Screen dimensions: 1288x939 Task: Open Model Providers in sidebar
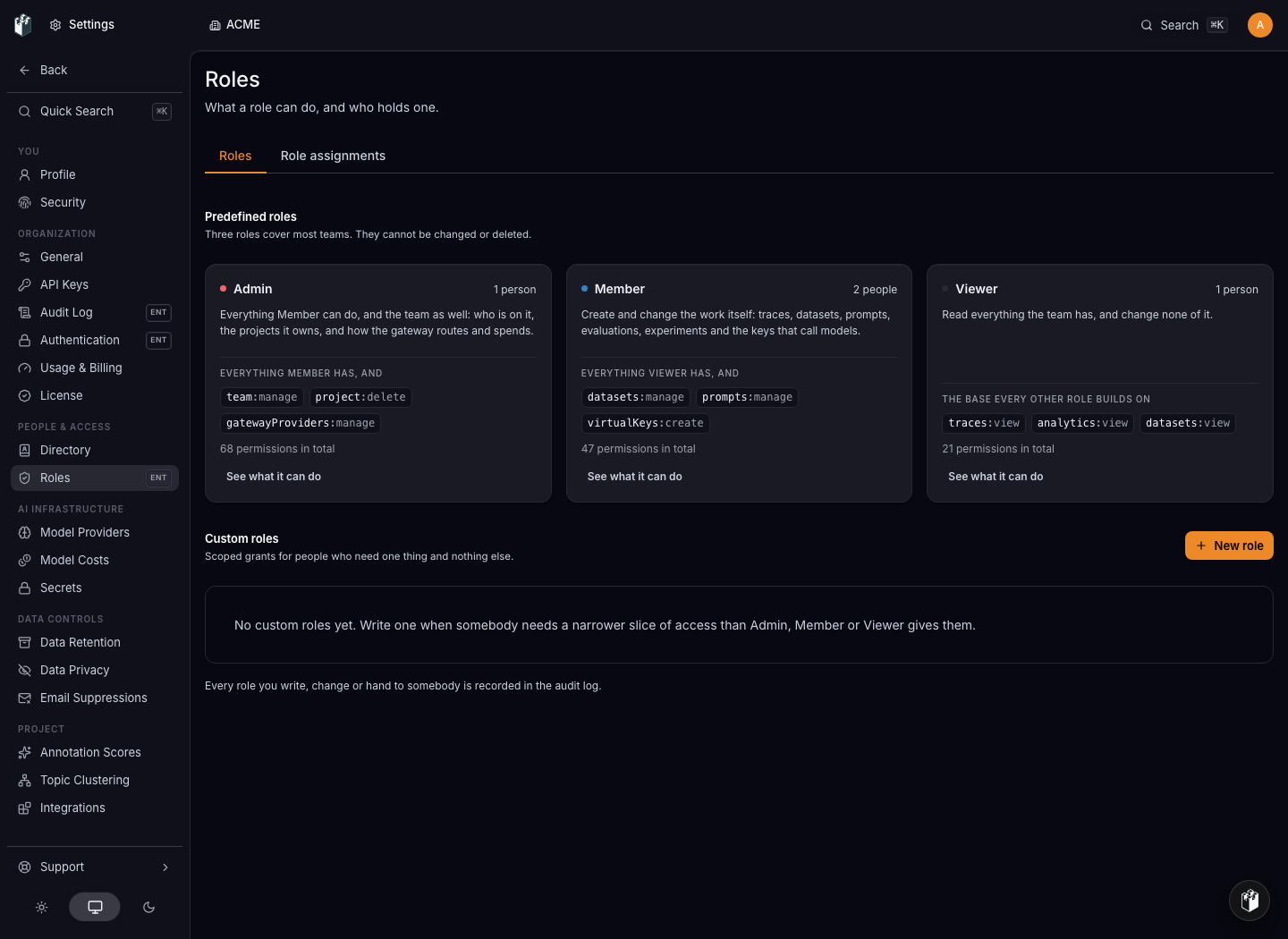click(95, 532)
